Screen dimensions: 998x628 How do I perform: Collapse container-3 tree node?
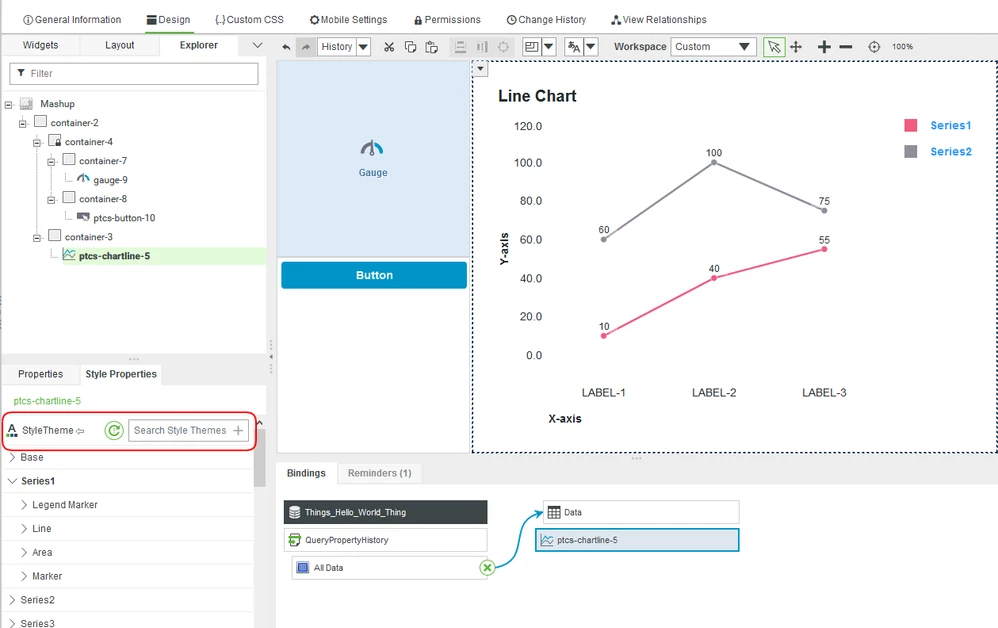pyautogui.click(x=37, y=238)
